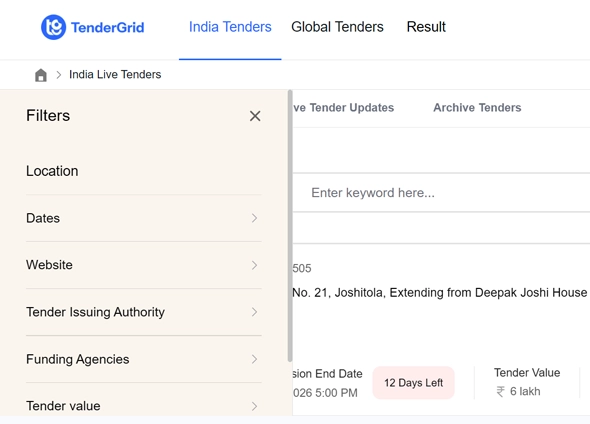Expand Funding Agencies filter chevron

pyautogui.click(x=254, y=359)
